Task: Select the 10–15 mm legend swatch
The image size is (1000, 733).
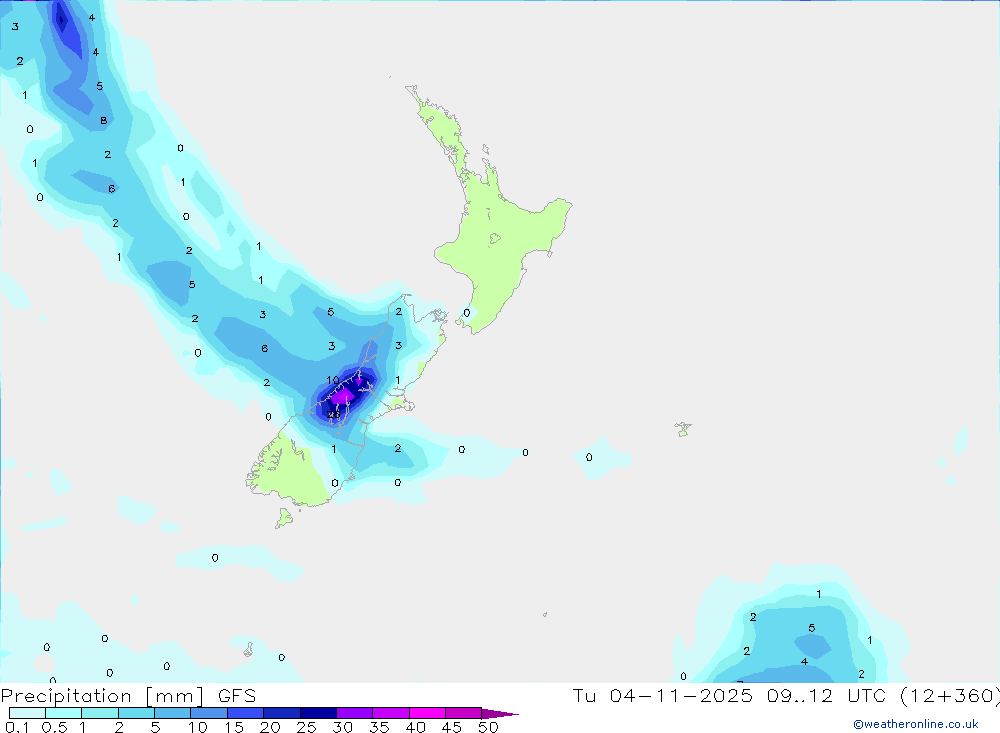Action: click(x=209, y=713)
